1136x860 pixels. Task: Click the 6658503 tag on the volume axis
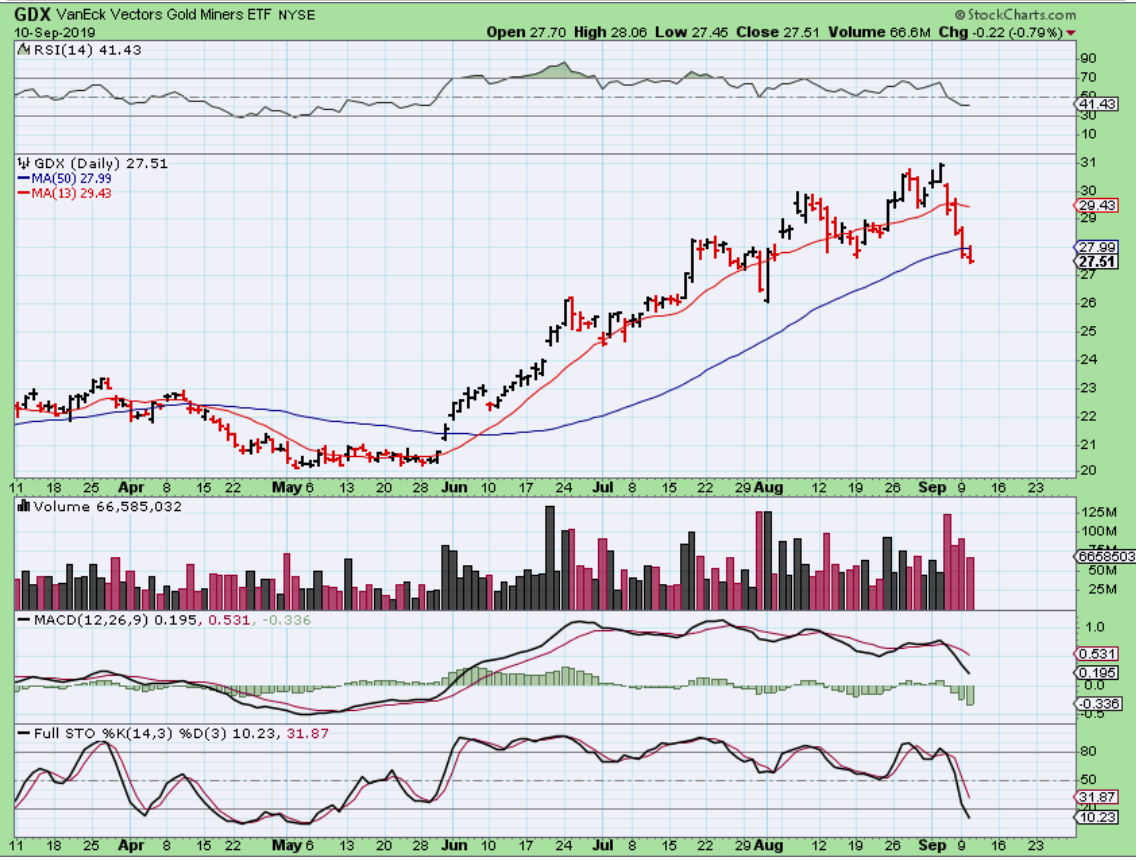click(1106, 556)
